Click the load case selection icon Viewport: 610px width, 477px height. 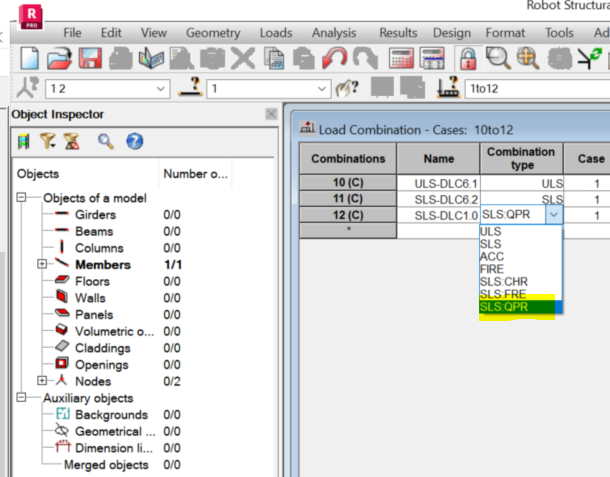point(448,87)
